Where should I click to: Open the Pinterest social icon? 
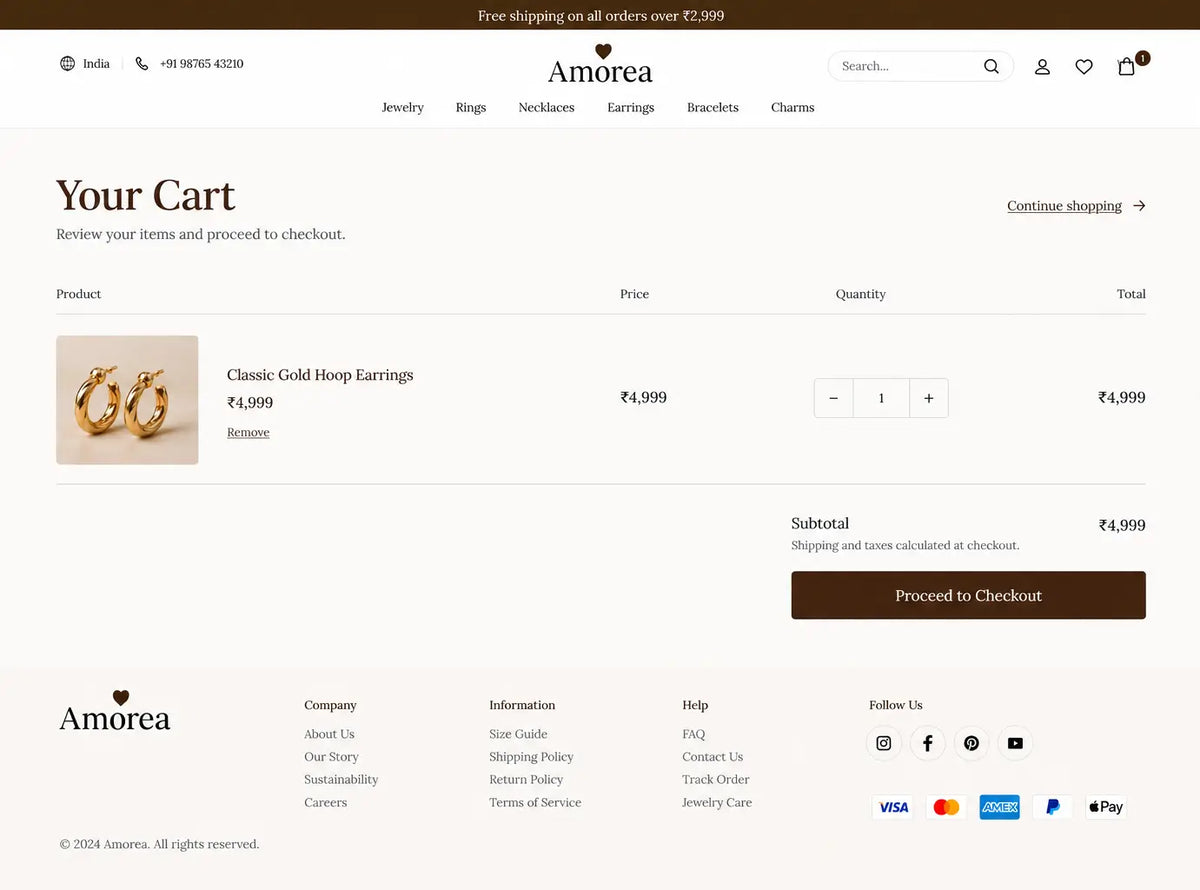point(971,743)
